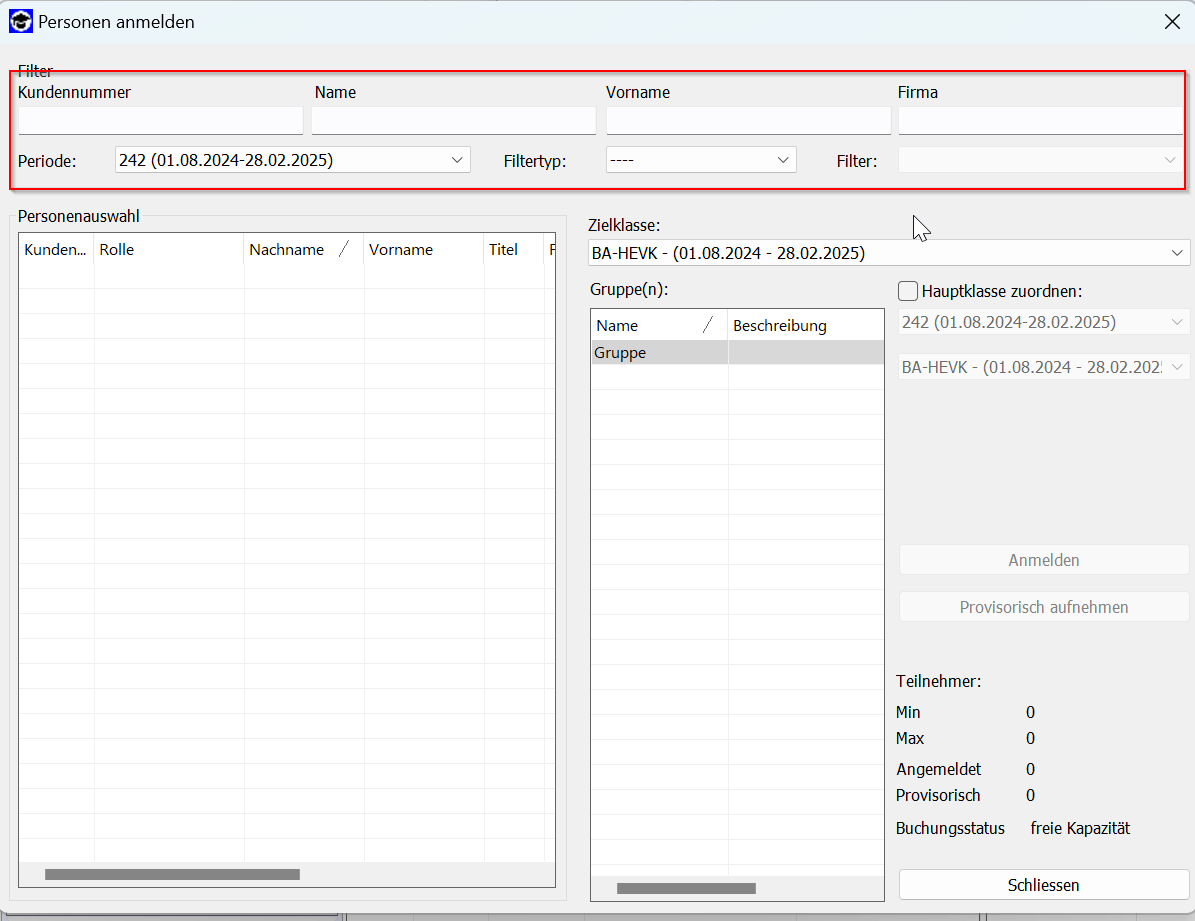Viewport: 1195px width, 921px height.
Task: Click the Personenauswahl horizontal scrollbar
Action: (x=172, y=875)
